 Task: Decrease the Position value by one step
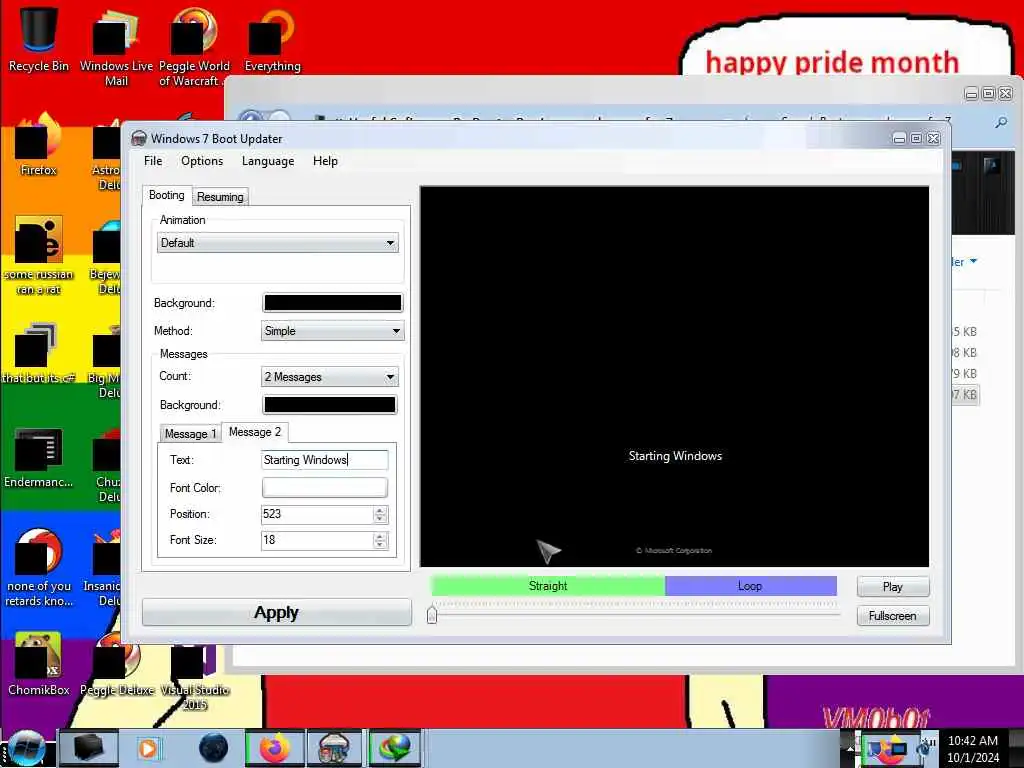coord(381,519)
